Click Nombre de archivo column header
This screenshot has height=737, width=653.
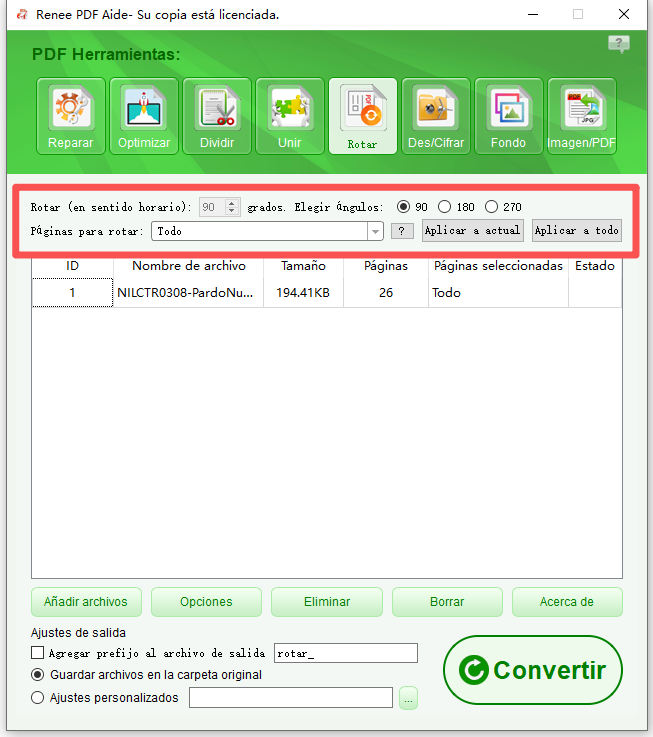point(189,266)
